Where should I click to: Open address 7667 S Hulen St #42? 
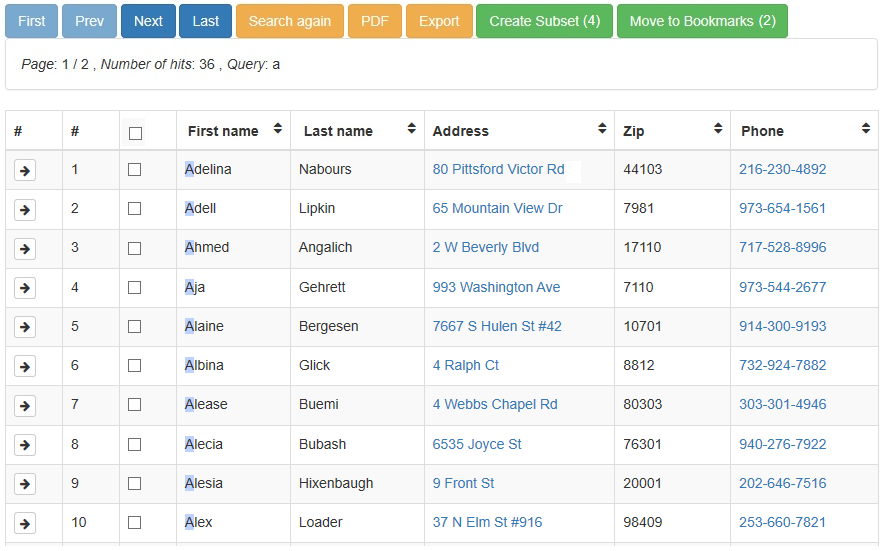[x=497, y=326]
